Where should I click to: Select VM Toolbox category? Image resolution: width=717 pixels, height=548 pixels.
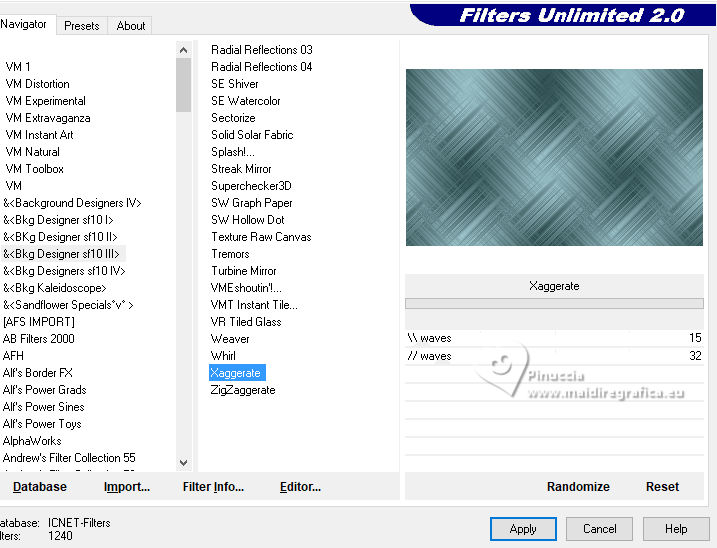[35, 169]
